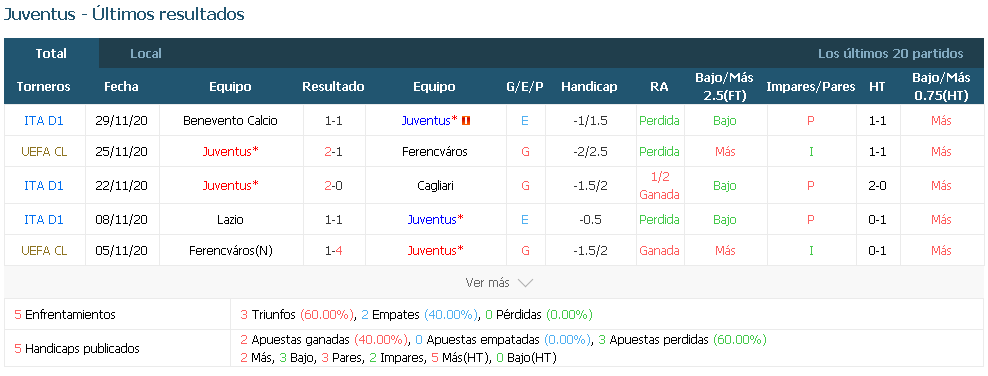Open Los últimos 20 partidos selector
Image resolution: width=988 pixels, height=376 pixels.
tap(890, 54)
